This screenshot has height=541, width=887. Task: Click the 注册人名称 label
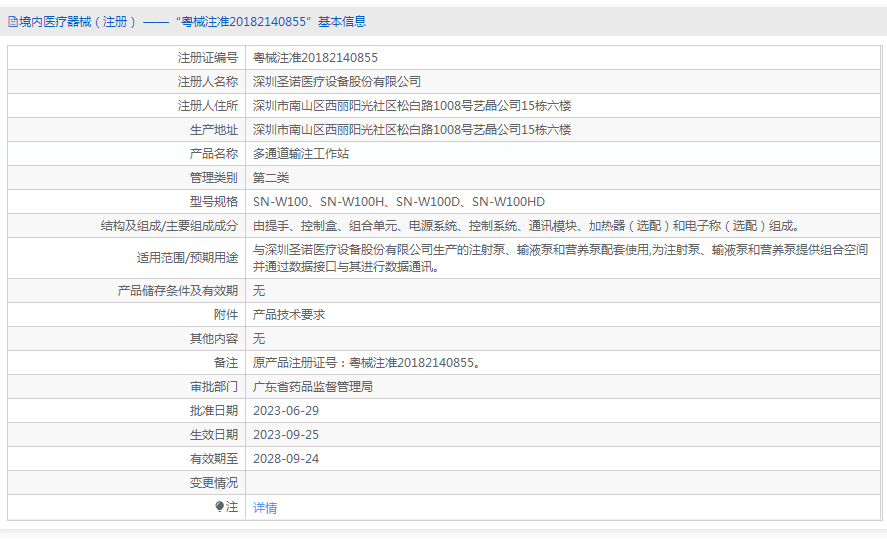(208, 81)
